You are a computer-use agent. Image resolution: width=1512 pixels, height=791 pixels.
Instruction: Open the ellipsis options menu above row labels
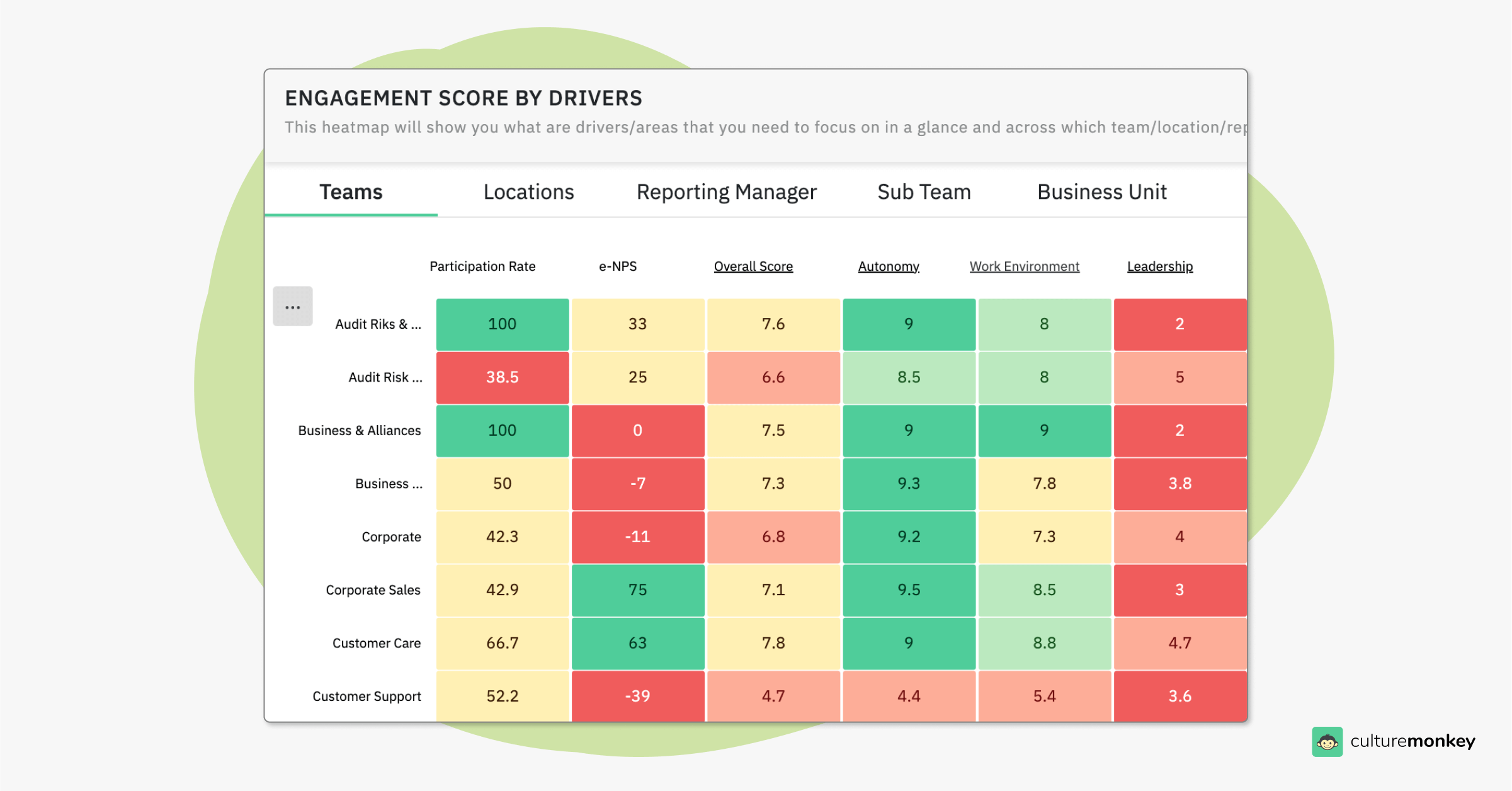[x=293, y=306]
